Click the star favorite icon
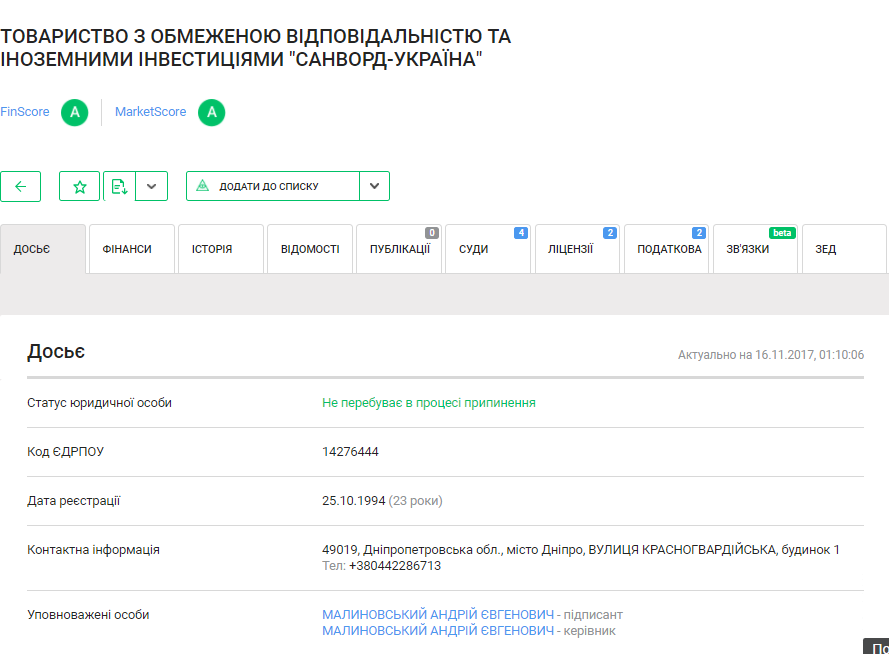Screen dimensions: 889x654 (x=80, y=186)
